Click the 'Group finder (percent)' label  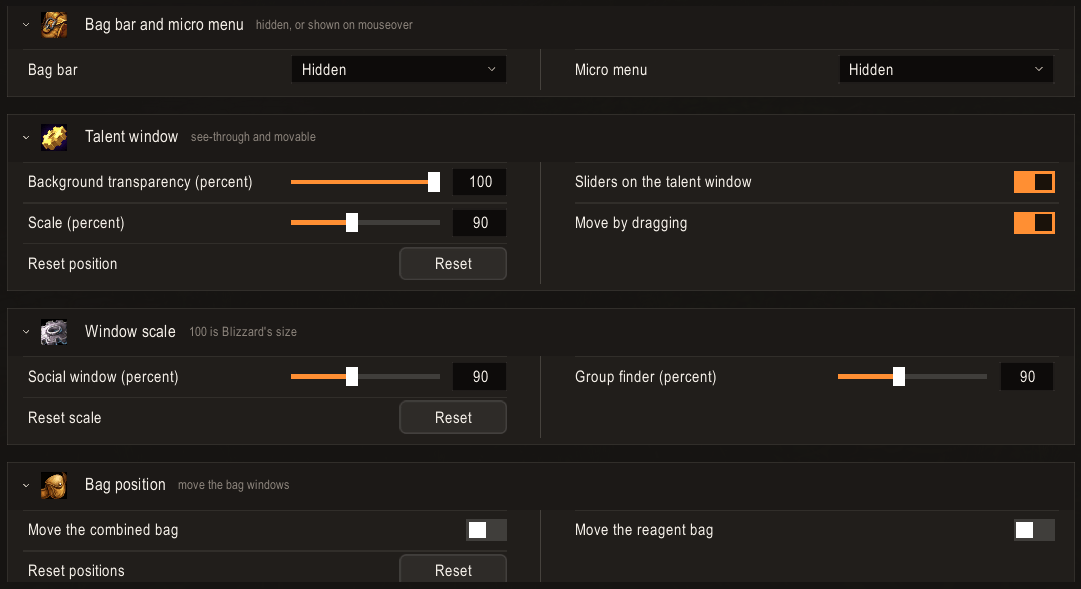tap(646, 377)
